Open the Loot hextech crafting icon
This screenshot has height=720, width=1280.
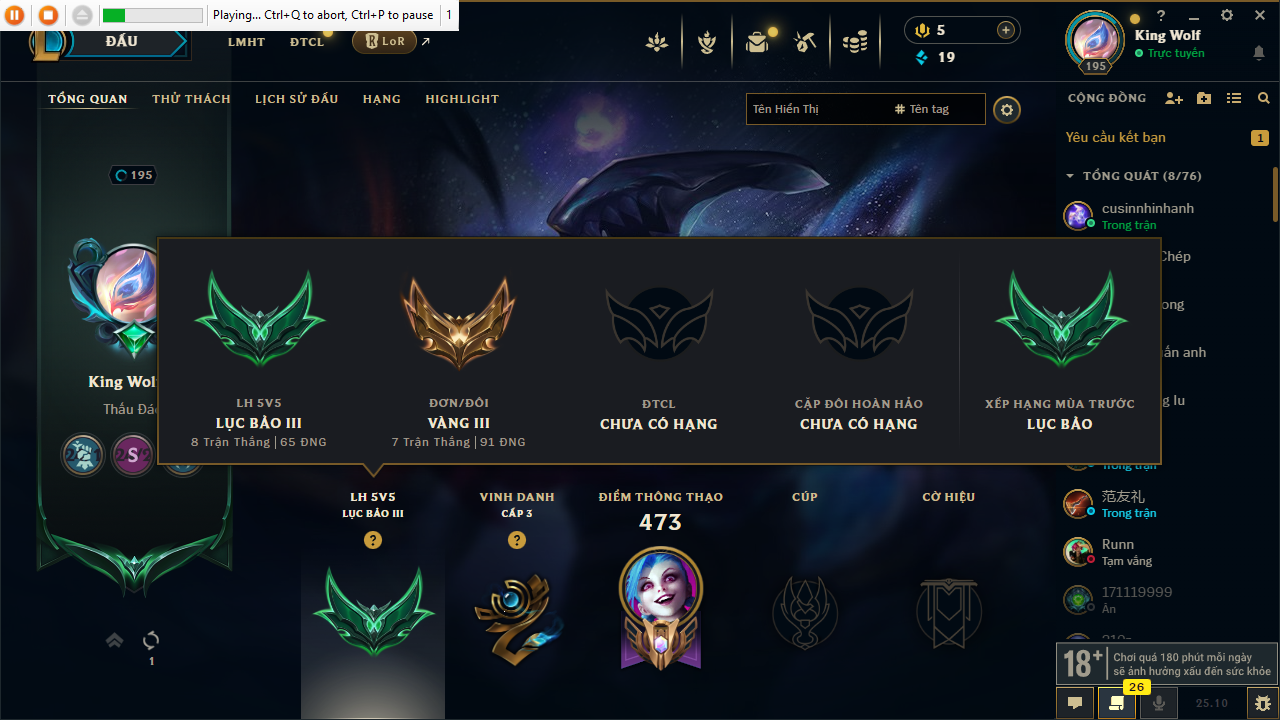[x=805, y=42]
